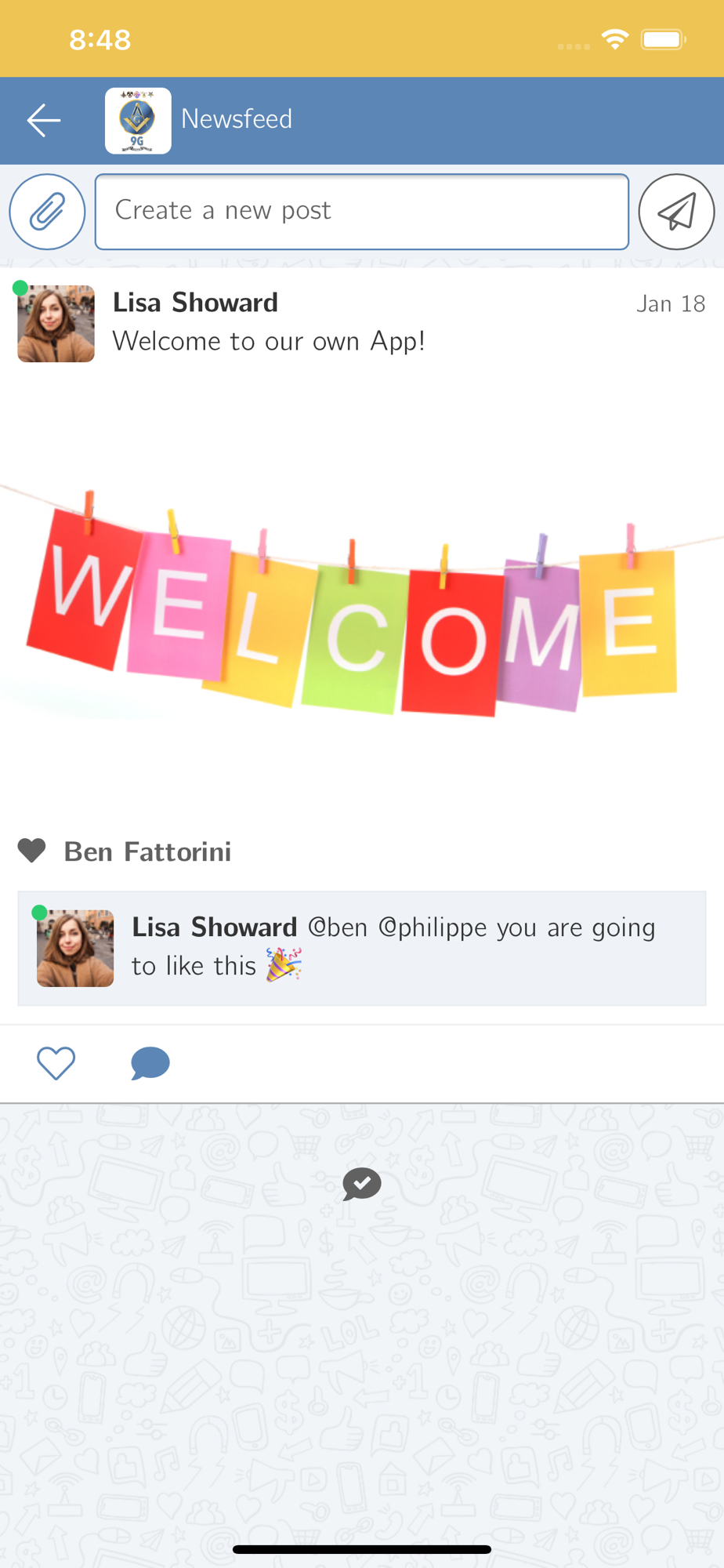Tap the back arrow in header
The width and height of the screenshot is (724, 1568).
(44, 120)
